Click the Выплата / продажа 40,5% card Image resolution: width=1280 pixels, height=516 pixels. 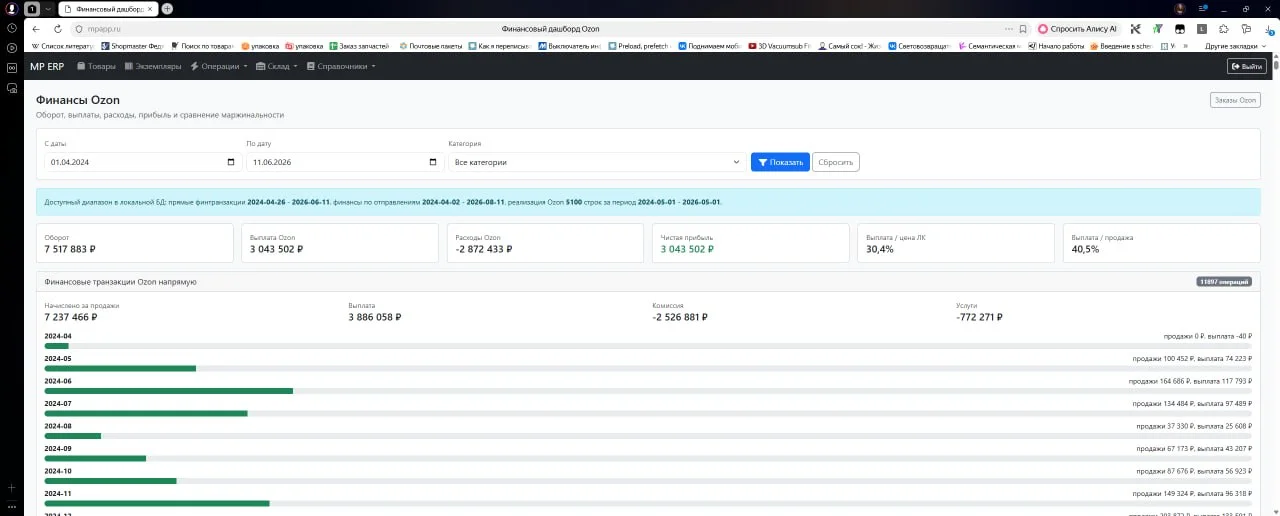point(1161,243)
